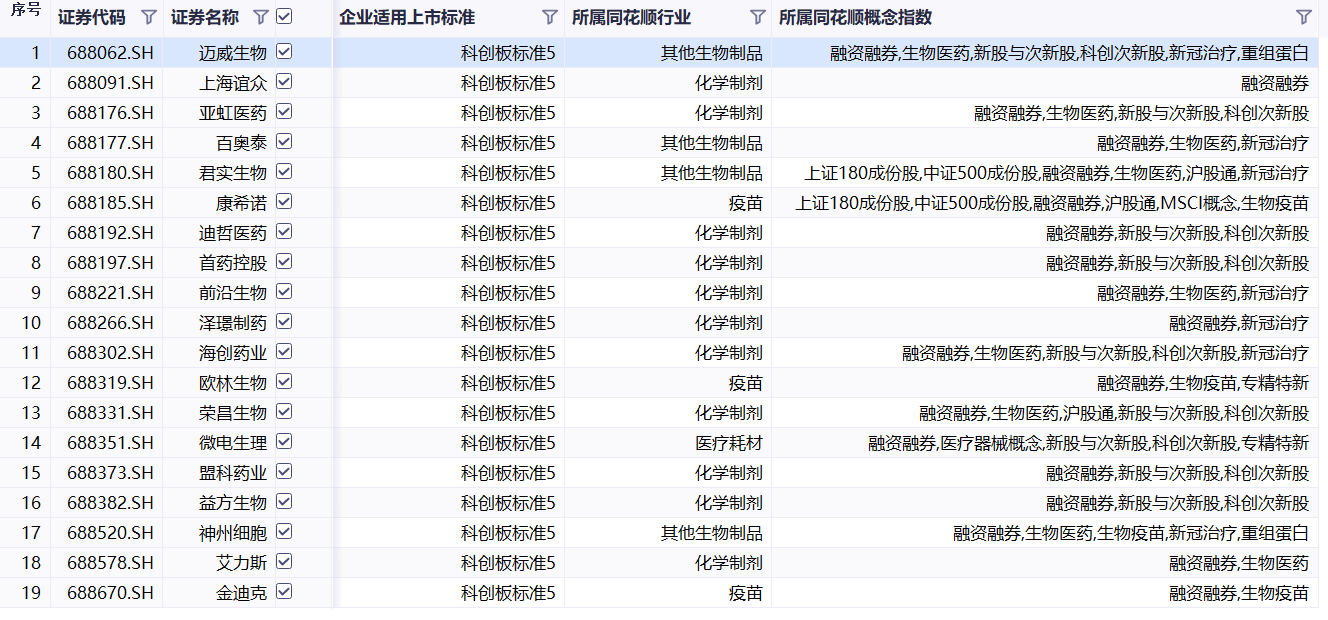Open filter for 所属同花顺行业 column
The width and height of the screenshot is (1328, 620).
click(x=758, y=17)
